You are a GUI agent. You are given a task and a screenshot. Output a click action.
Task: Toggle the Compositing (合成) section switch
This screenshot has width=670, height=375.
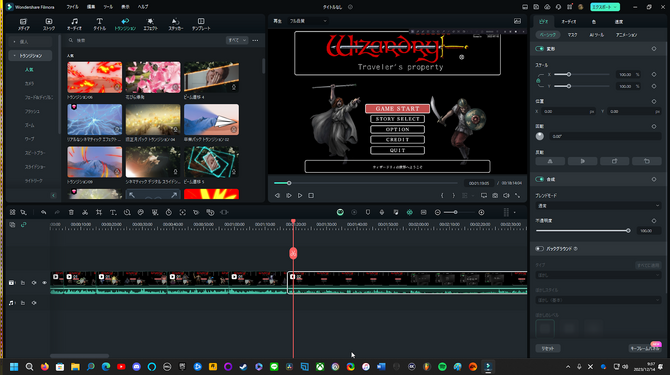540,179
